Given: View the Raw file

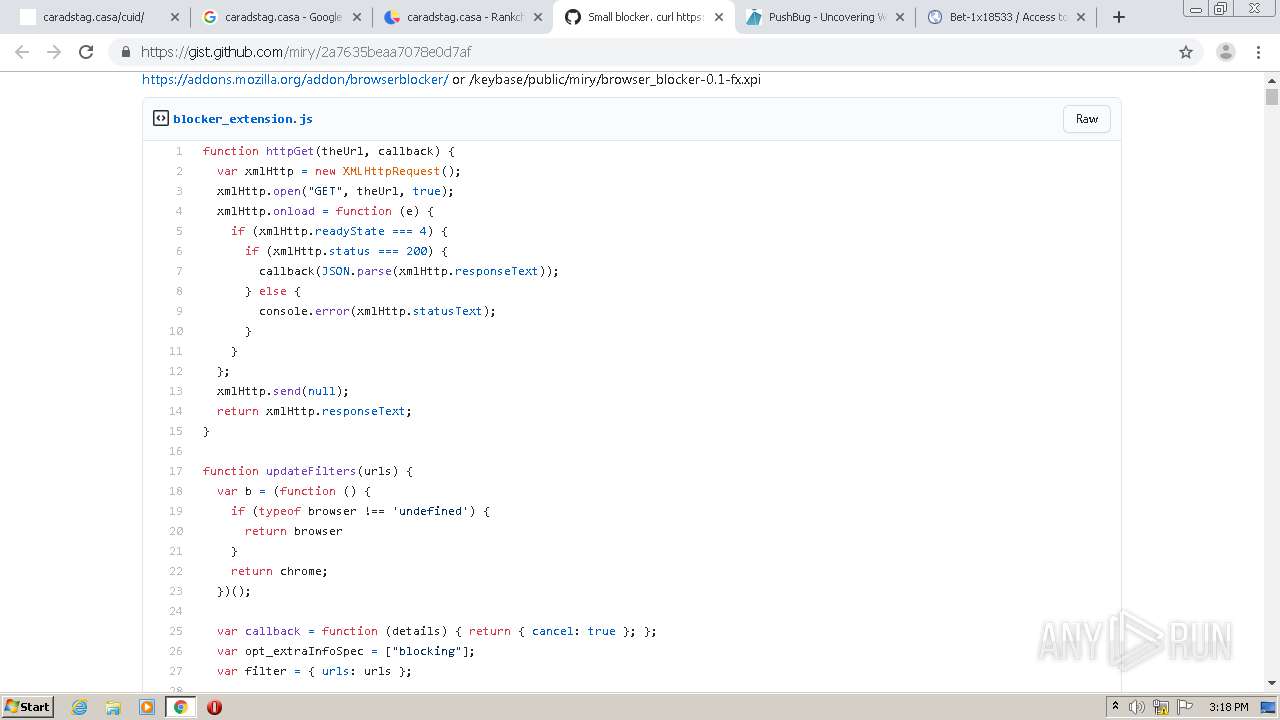Looking at the screenshot, I should tap(1087, 119).
